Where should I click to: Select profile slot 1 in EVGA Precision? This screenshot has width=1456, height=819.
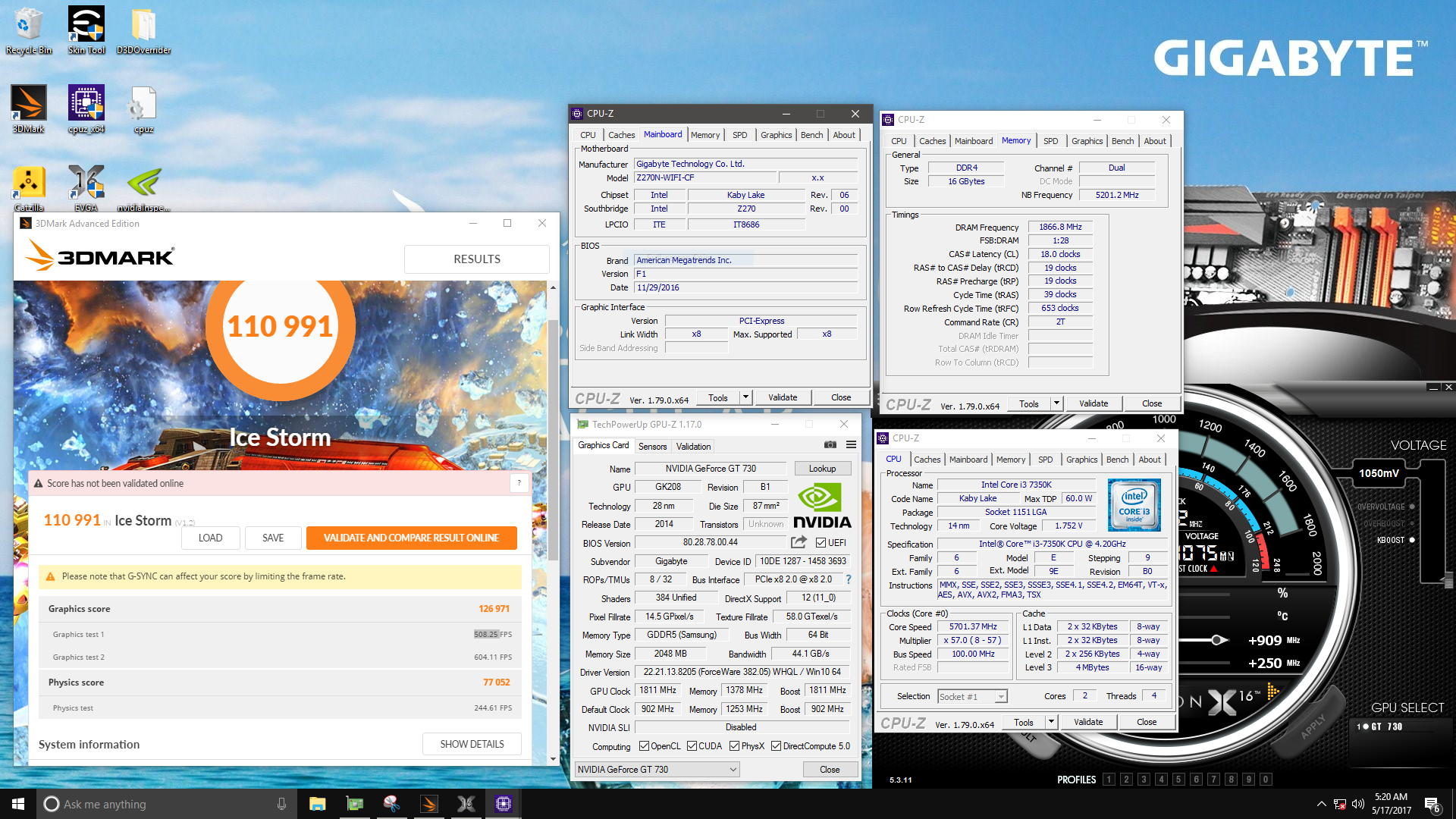1109,779
